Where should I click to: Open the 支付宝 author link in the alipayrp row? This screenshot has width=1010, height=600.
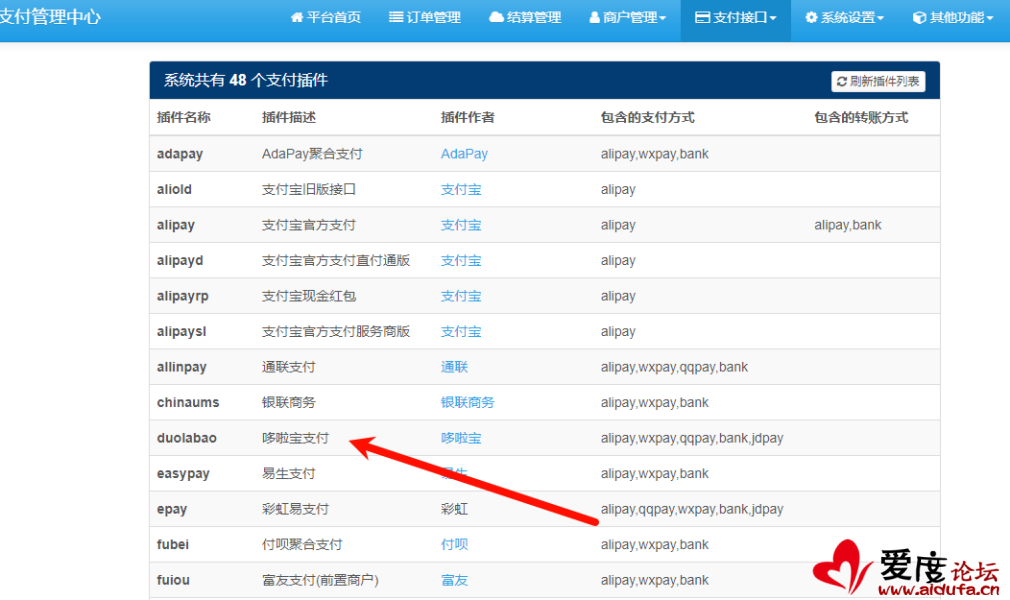pyautogui.click(x=461, y=296)
